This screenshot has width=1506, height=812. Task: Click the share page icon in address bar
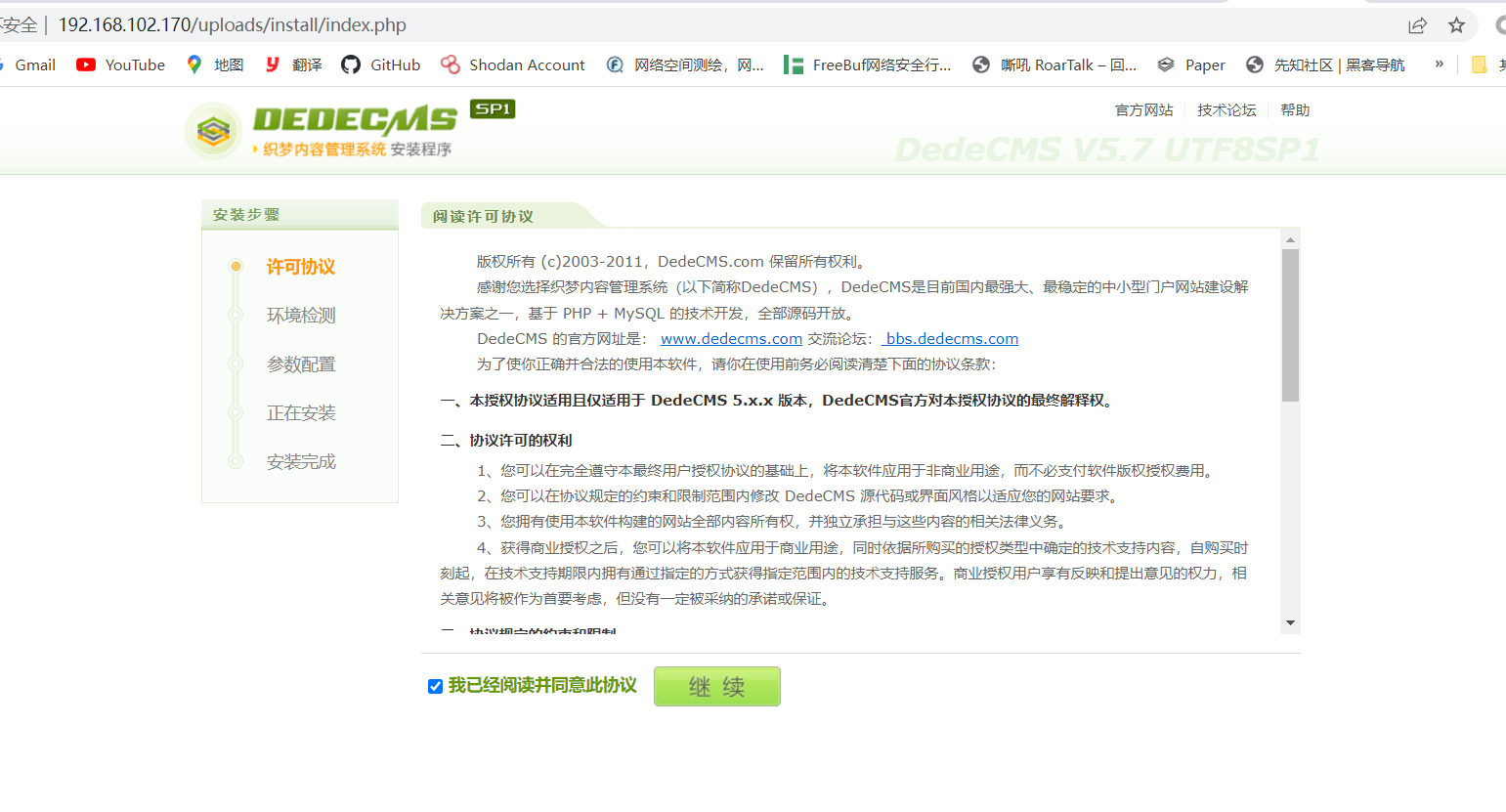click(x=1417, y=25)
